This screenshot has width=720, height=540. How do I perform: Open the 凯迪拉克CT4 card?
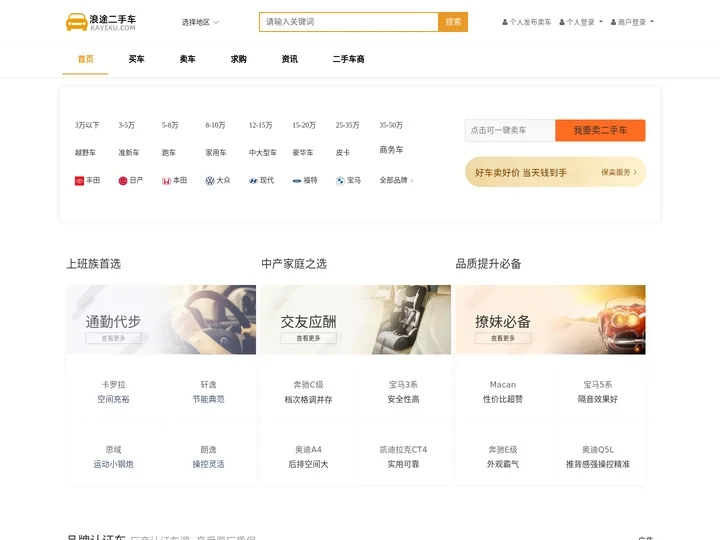[x=403, y=457]
